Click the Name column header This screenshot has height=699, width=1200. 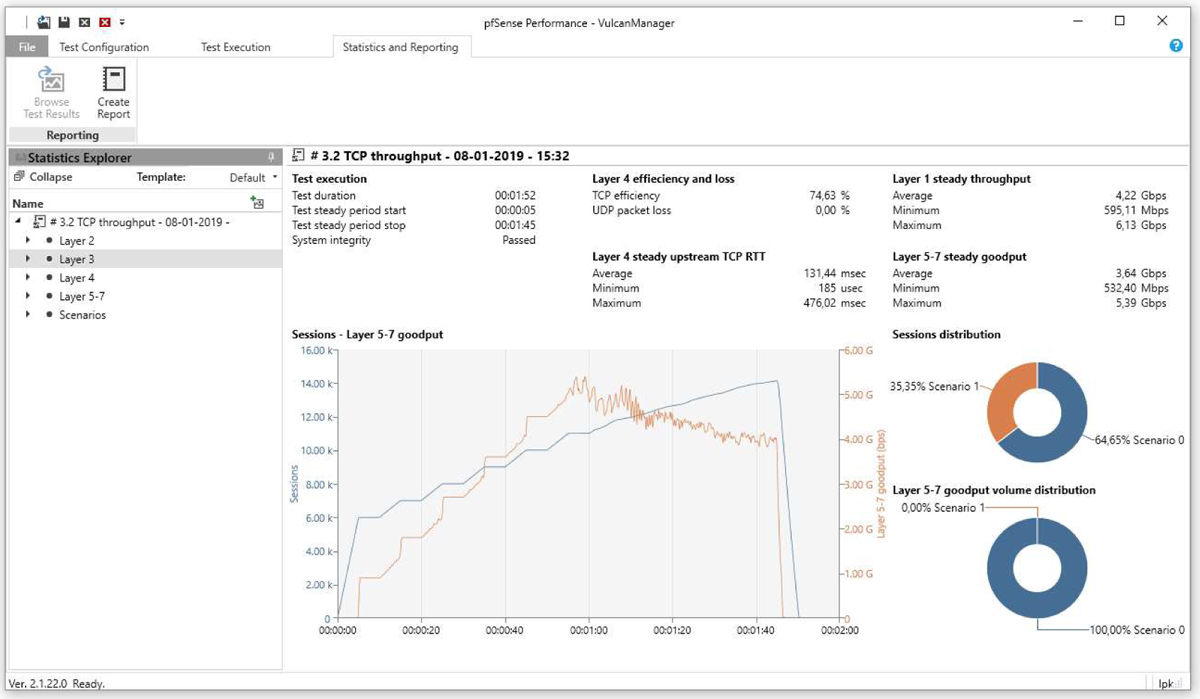pyautogui.click(x=28, y=203)
